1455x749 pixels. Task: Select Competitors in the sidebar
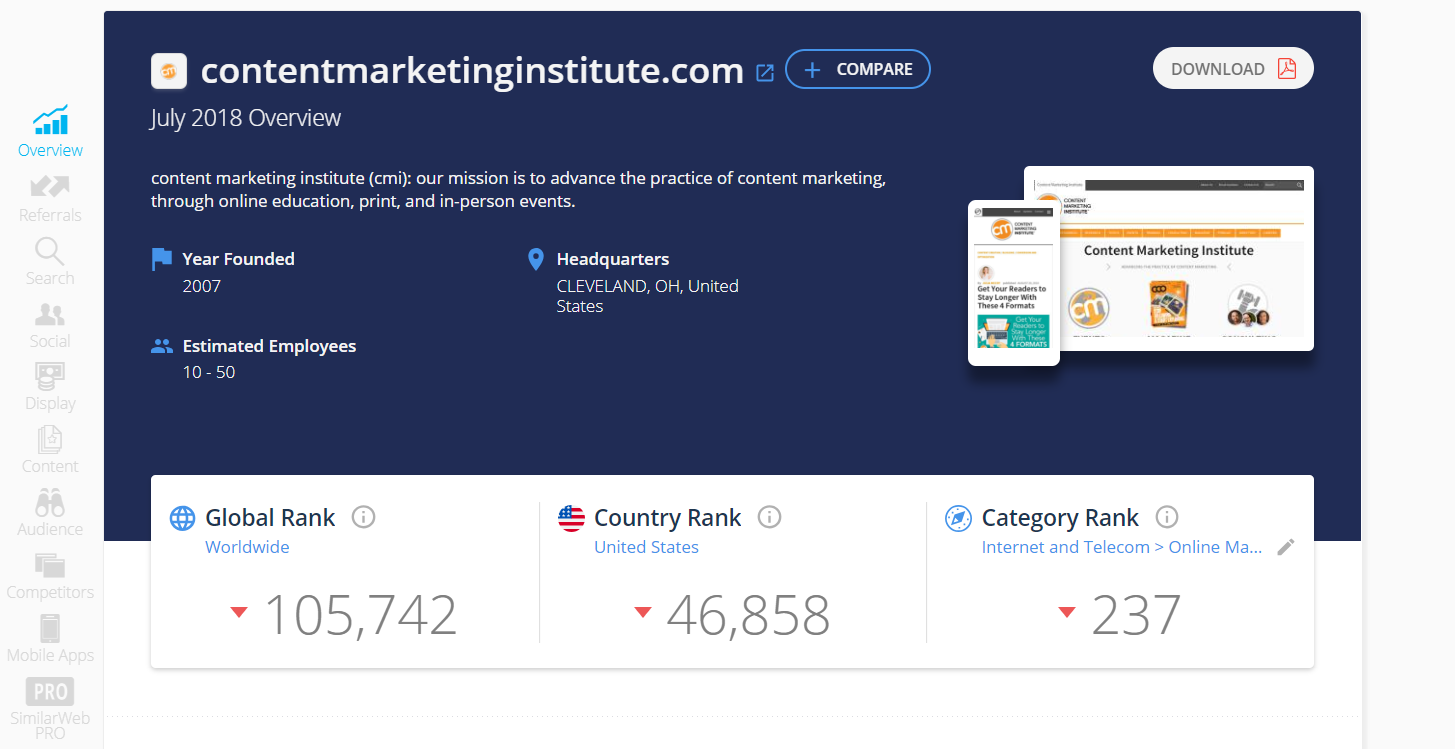[x=50, y=576]
